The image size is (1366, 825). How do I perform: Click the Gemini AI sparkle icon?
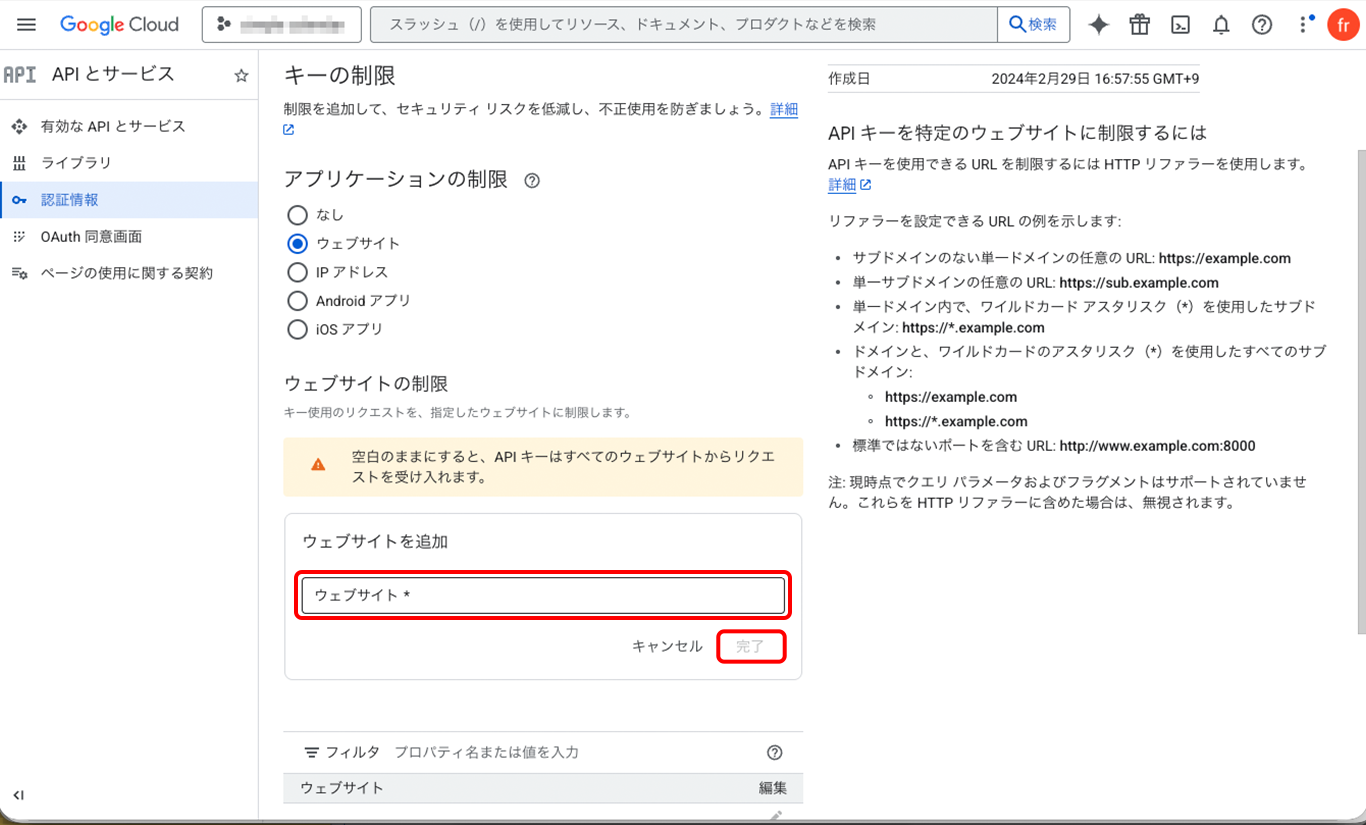click(1098, 25)
